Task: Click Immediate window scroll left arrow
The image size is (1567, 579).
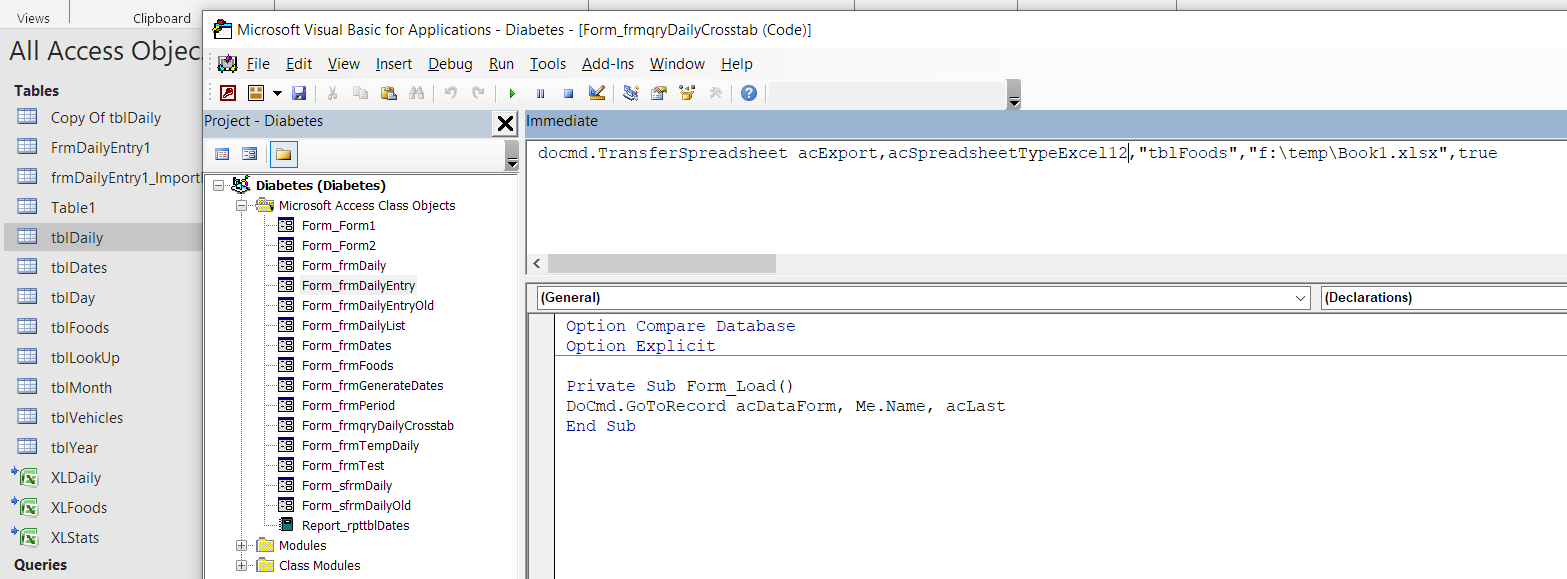Action: point(536,263)
